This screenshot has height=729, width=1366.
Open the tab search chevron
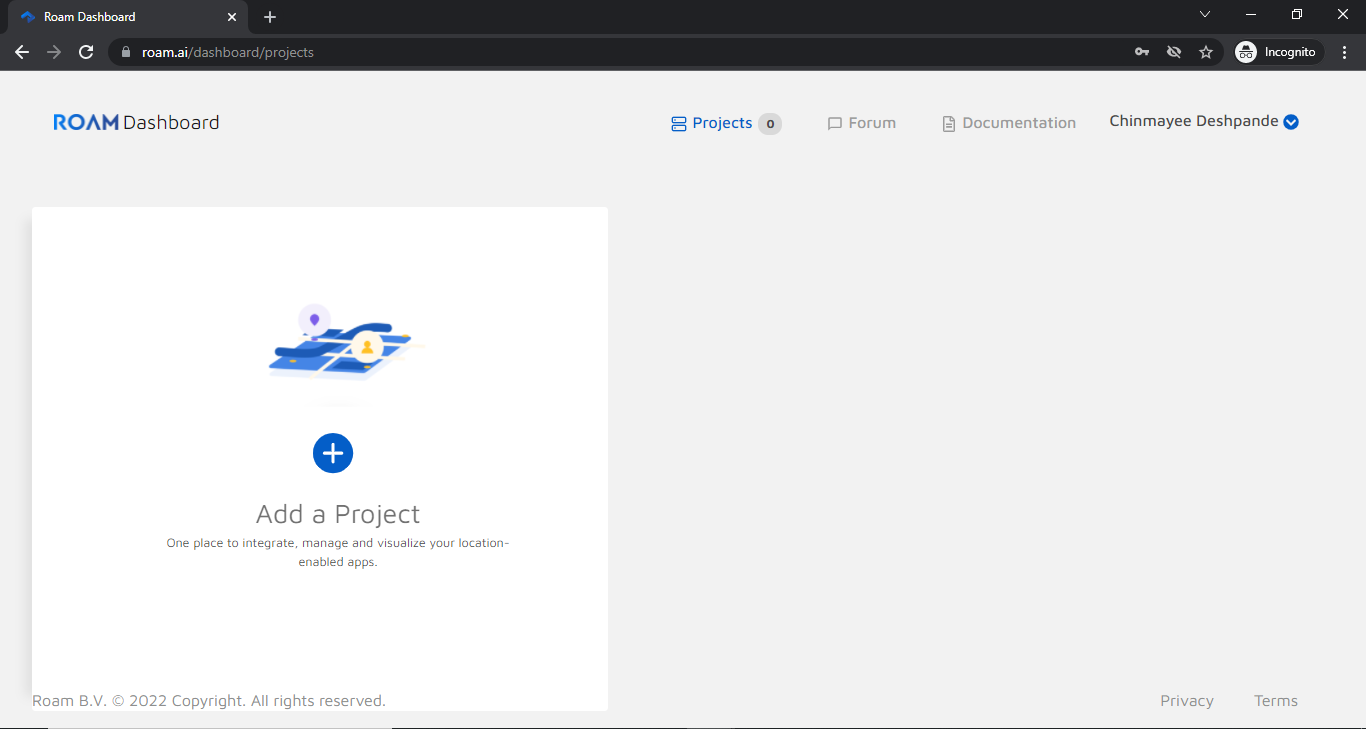(1205, 14)
